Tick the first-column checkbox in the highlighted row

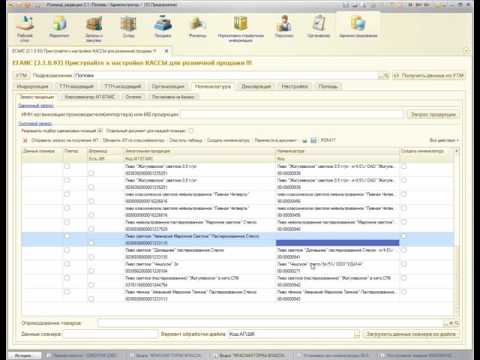pos(67,236)
